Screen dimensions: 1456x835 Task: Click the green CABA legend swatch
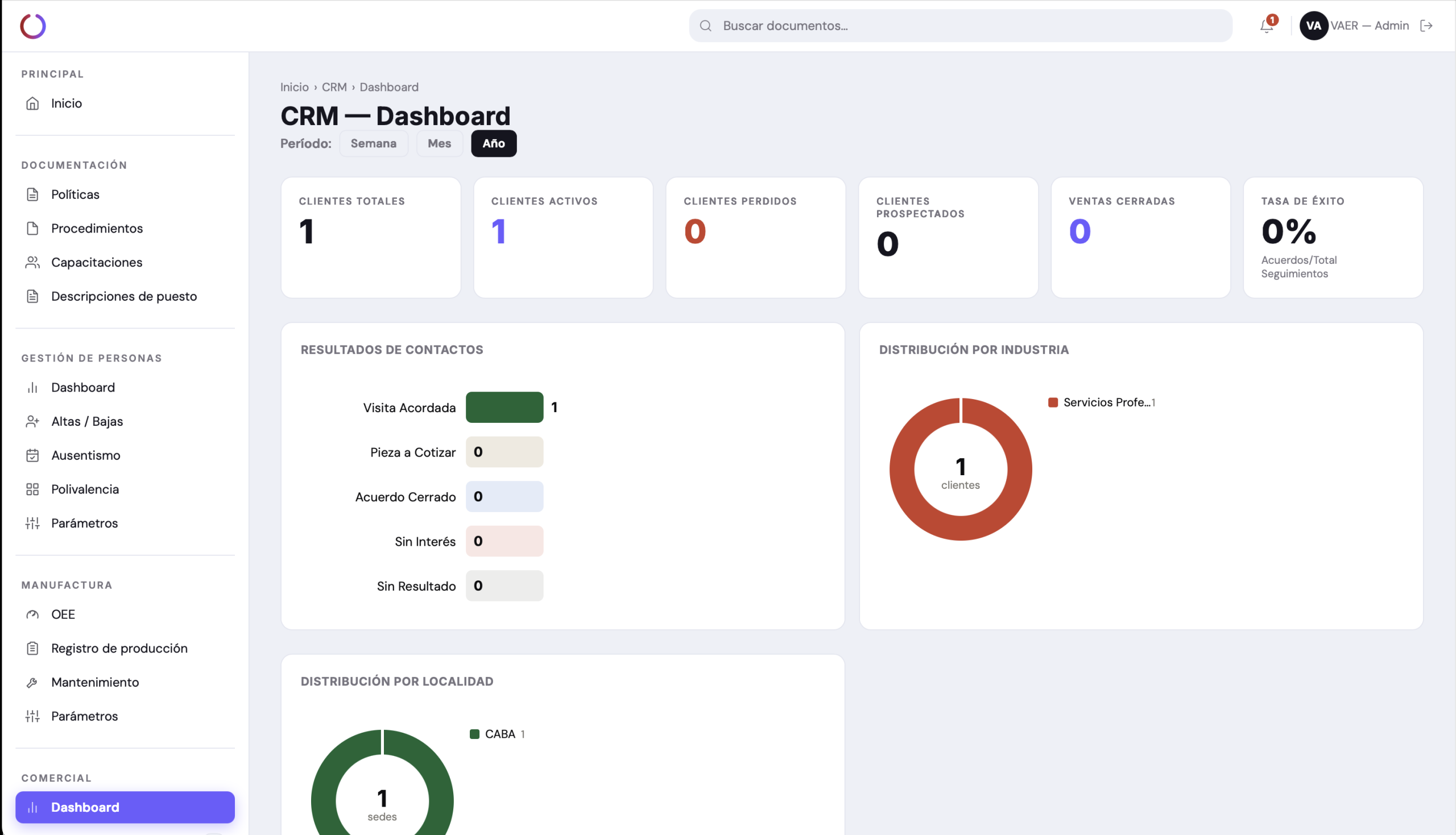coord(474,734)
